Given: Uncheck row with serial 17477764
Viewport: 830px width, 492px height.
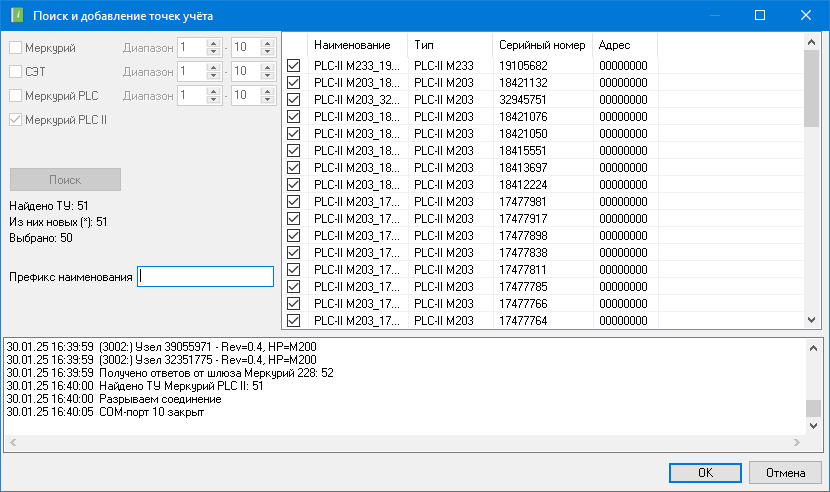Looking at the screenshot, I should 293,320.
